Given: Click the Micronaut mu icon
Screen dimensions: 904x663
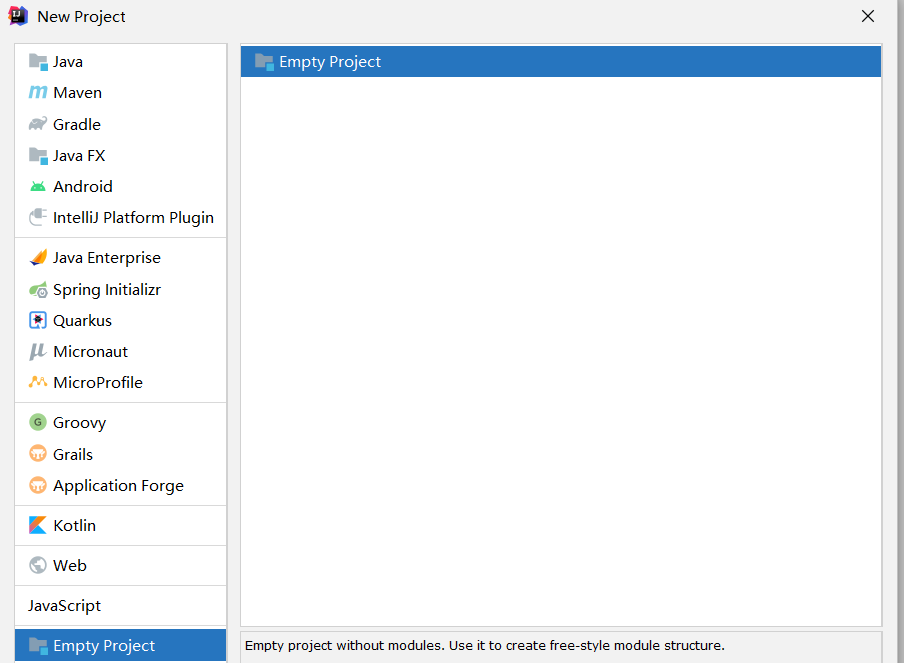Looking at the screenshot, I should pyautogui.click(x=38, y=352).
